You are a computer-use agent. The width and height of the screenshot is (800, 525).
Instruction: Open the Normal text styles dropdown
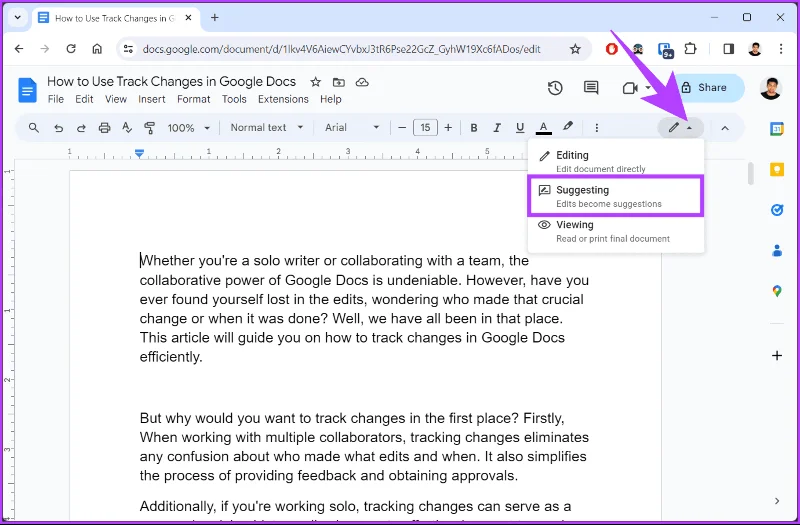pyautogui.click(x=266, y=128)
